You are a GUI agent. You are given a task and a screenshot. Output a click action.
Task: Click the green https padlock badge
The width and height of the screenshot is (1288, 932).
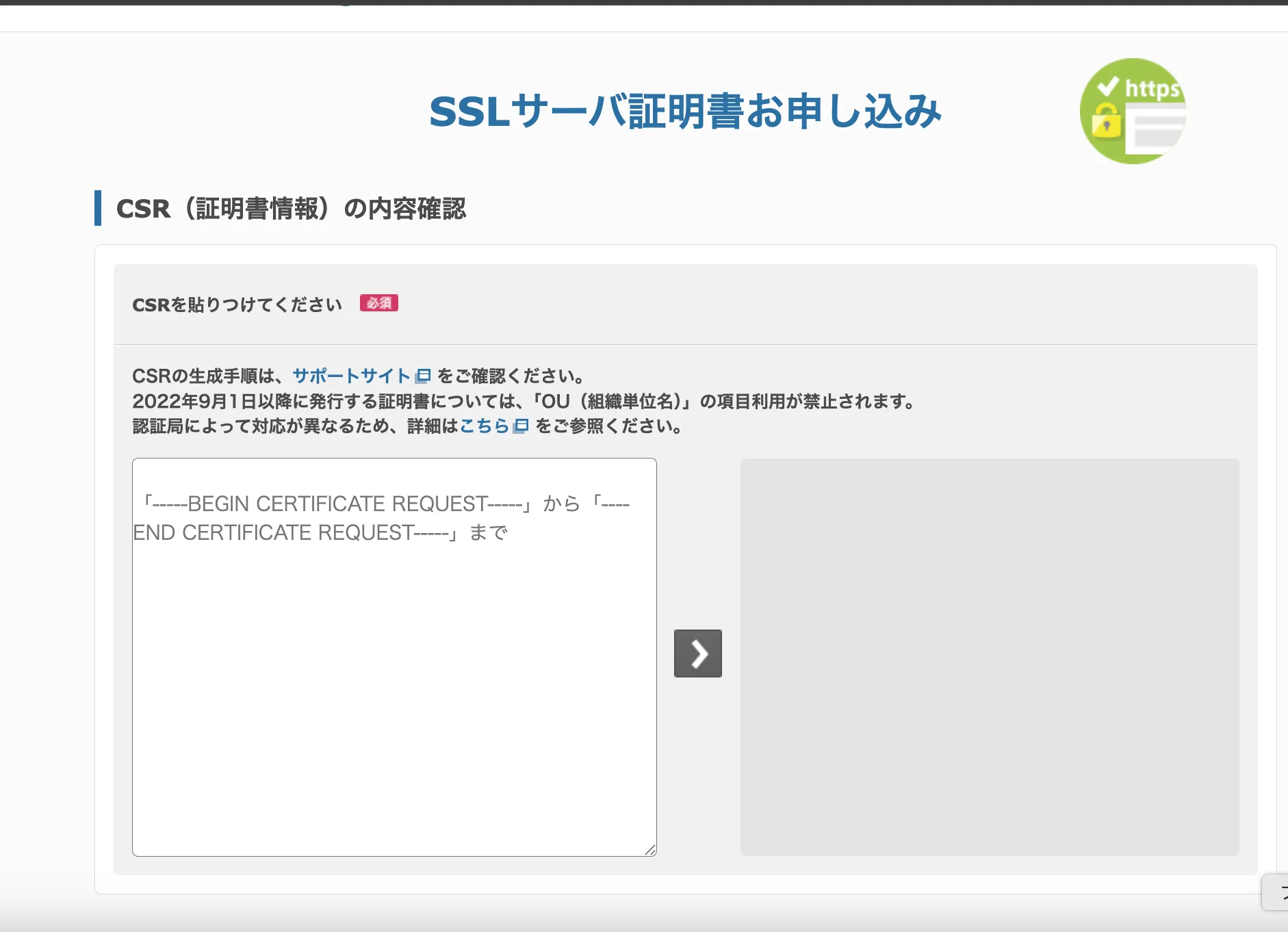(1133, 111)
